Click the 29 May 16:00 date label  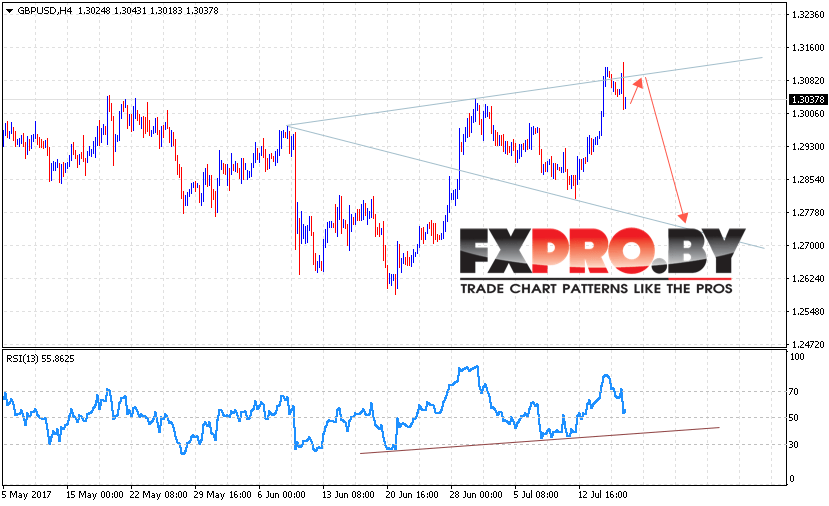[x=223, y=495]
